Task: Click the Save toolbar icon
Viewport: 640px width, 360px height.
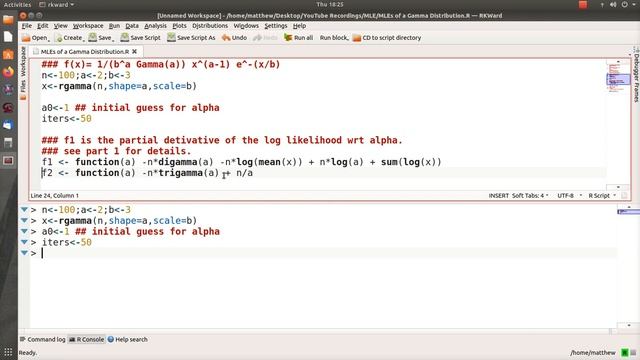Action: 101,38
